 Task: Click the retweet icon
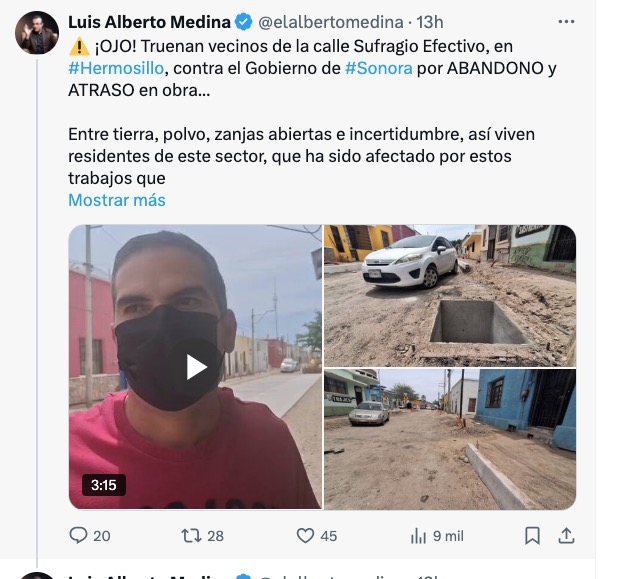191,536
